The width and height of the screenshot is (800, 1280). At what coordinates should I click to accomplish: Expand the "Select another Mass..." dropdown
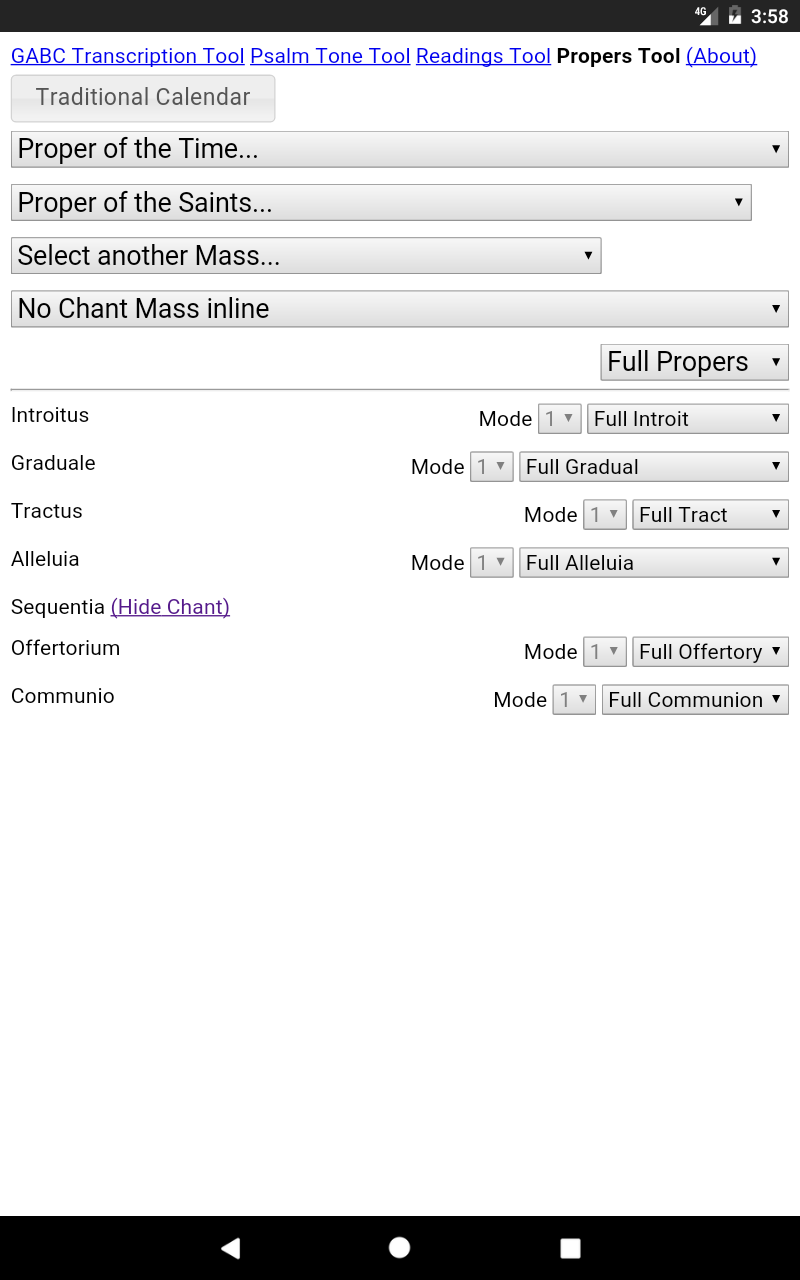305,255
